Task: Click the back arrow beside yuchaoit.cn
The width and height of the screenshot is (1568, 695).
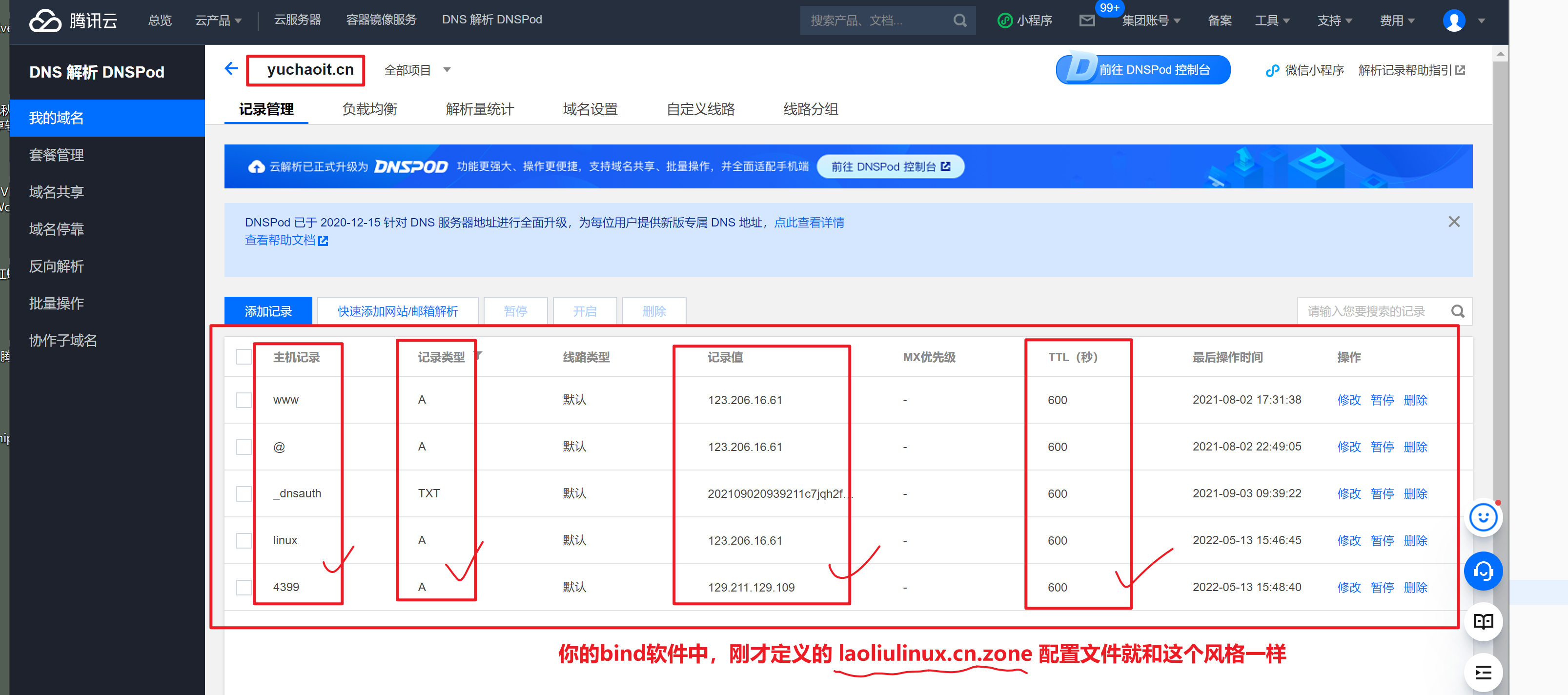Action: (x=231, y=69)
